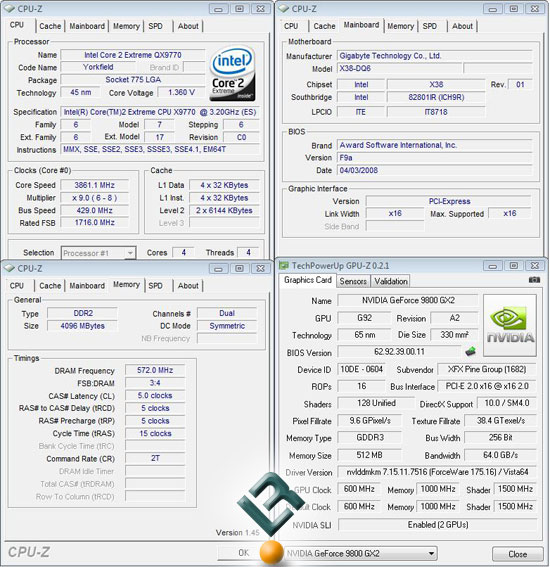Viewport: 550px width, 567px height.
Task: Select CPU tab in the Mainboard CPU-Z window
Action: tap(291, 26)
